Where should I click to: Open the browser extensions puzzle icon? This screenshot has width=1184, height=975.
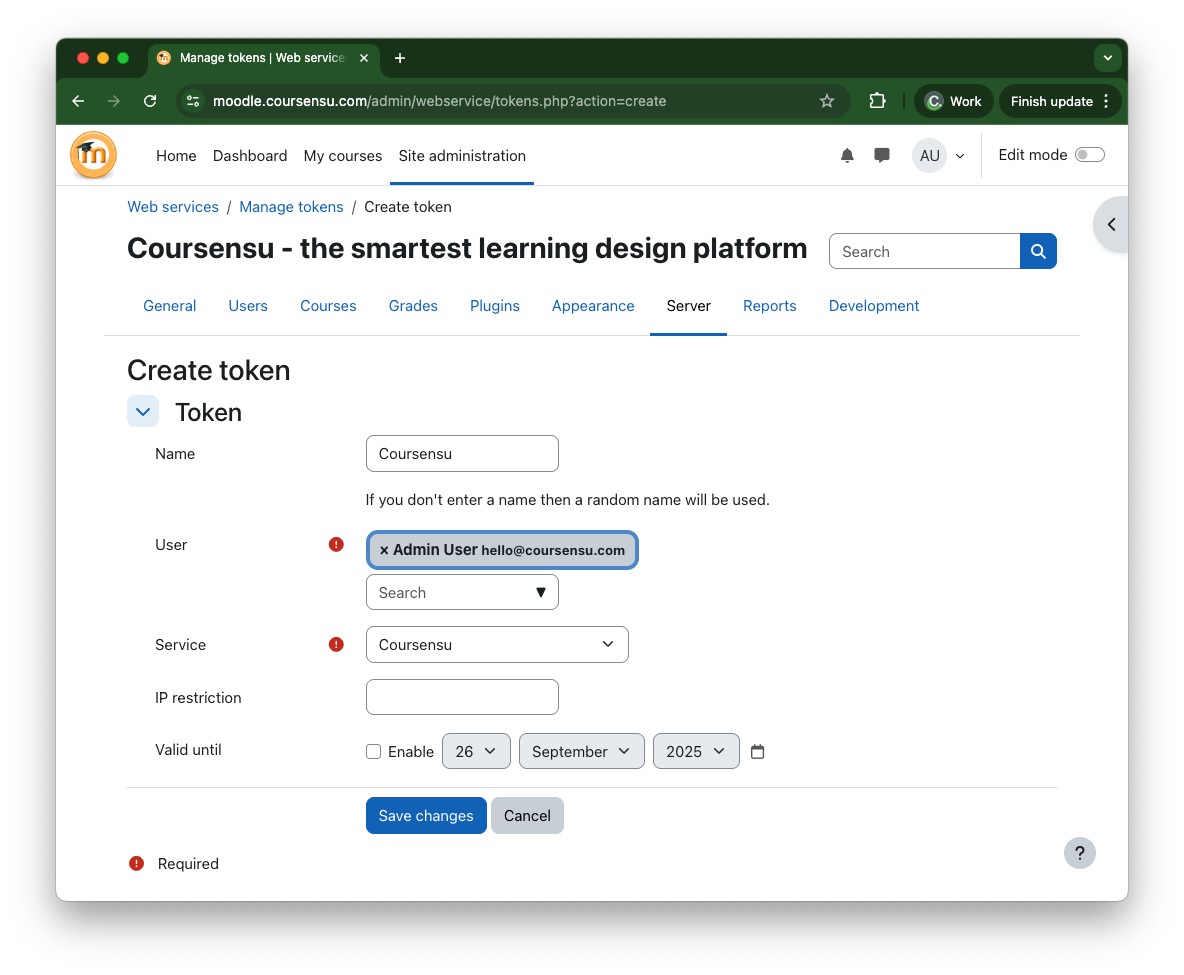[877, 101]
